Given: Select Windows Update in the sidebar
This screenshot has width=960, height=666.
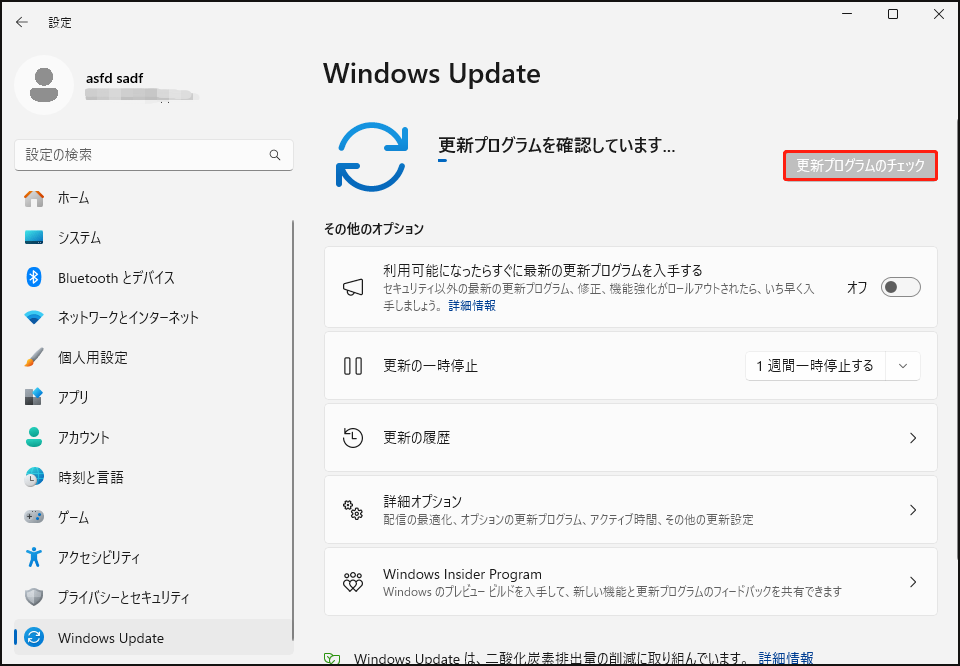Looking at the screenshot, I should tap(153, 638).
